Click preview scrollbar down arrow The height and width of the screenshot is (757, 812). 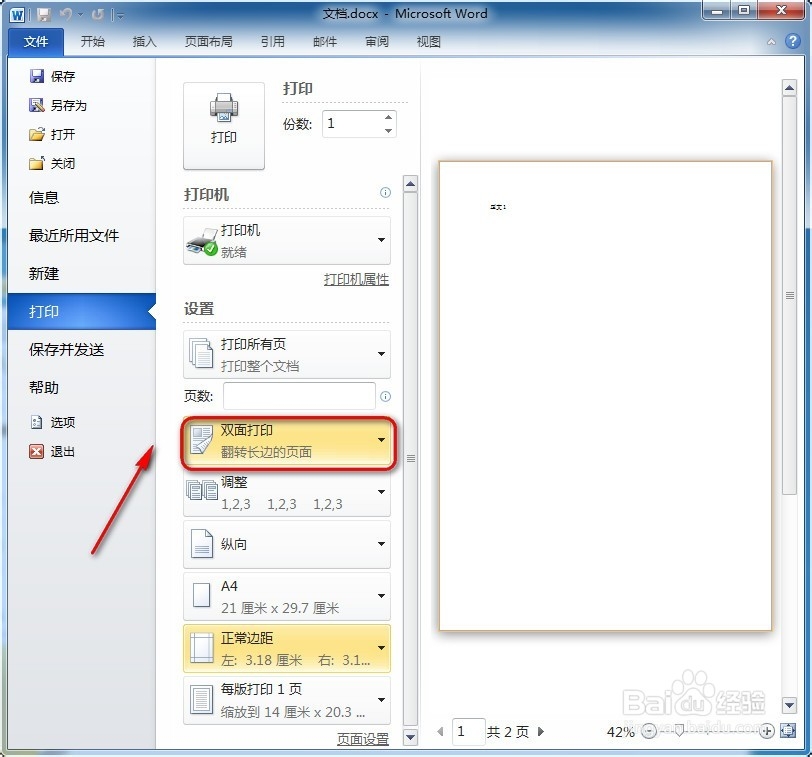789,705
